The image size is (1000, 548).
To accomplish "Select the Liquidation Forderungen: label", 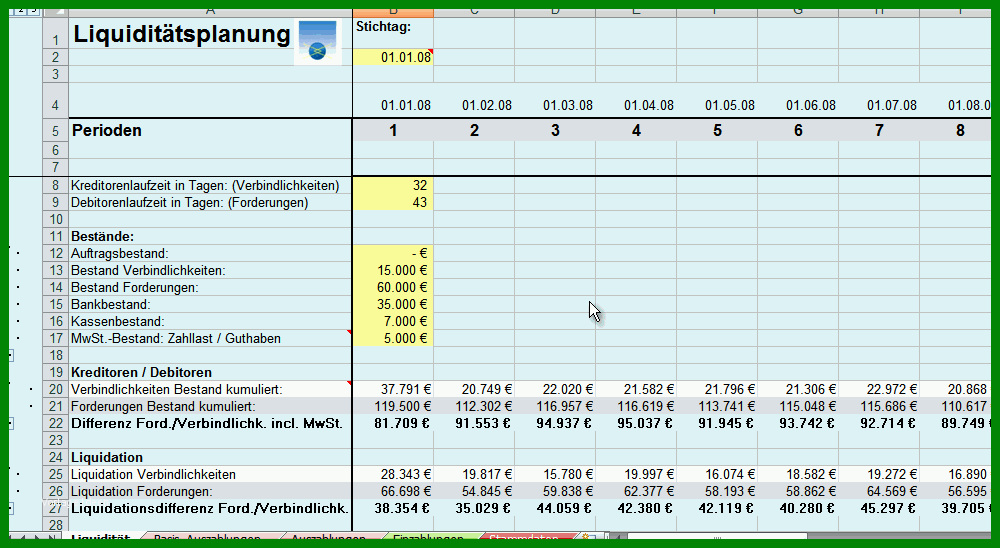I will (142, 492).
